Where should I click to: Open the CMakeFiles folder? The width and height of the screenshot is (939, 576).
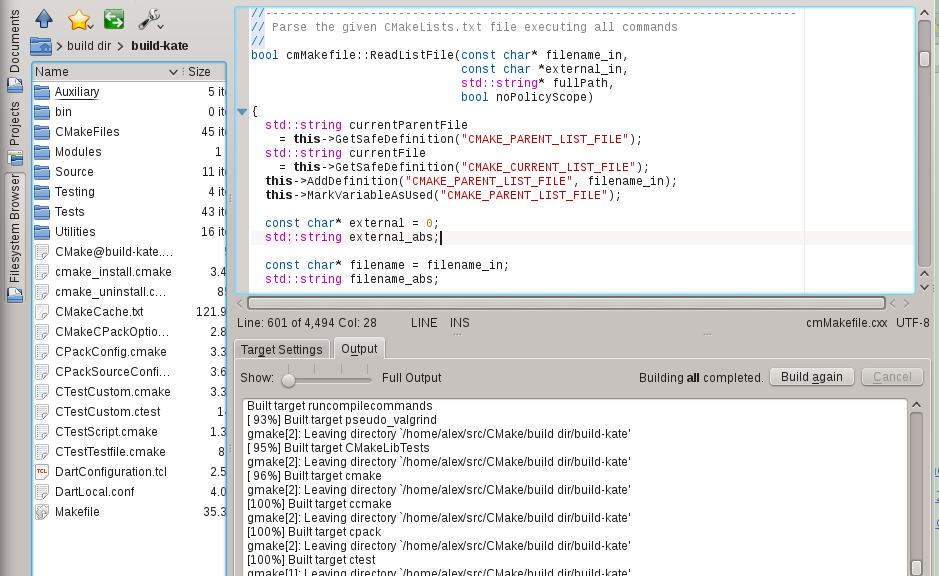click(87, 132)
